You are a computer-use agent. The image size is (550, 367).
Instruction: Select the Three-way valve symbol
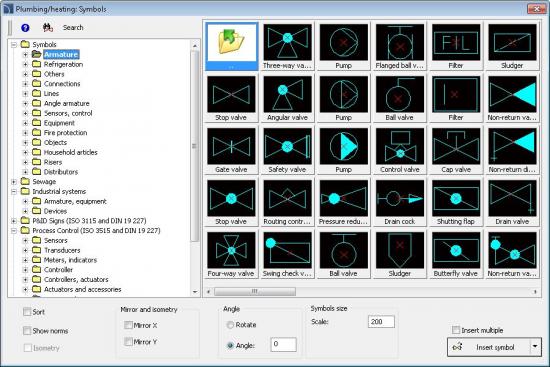coord(287,46)
